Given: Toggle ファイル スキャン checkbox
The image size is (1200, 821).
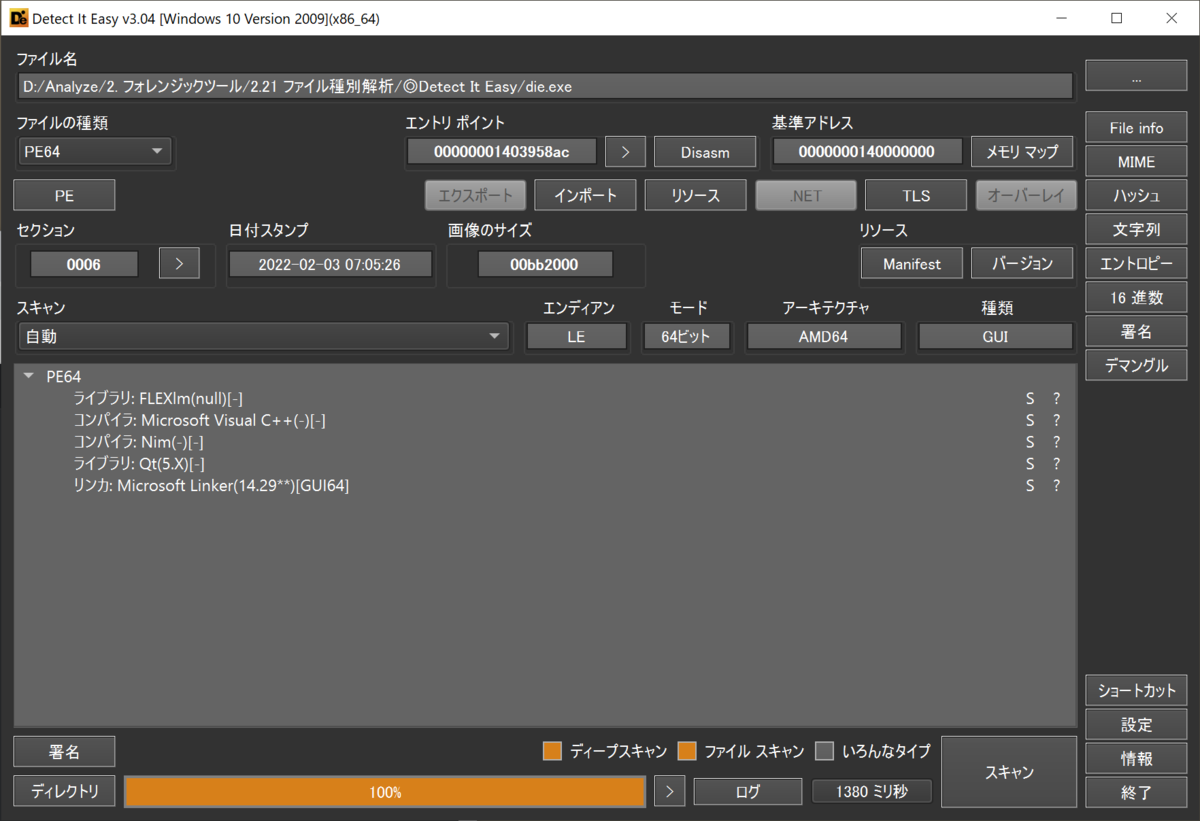Looking at the screenshot, I should [686, 750].
